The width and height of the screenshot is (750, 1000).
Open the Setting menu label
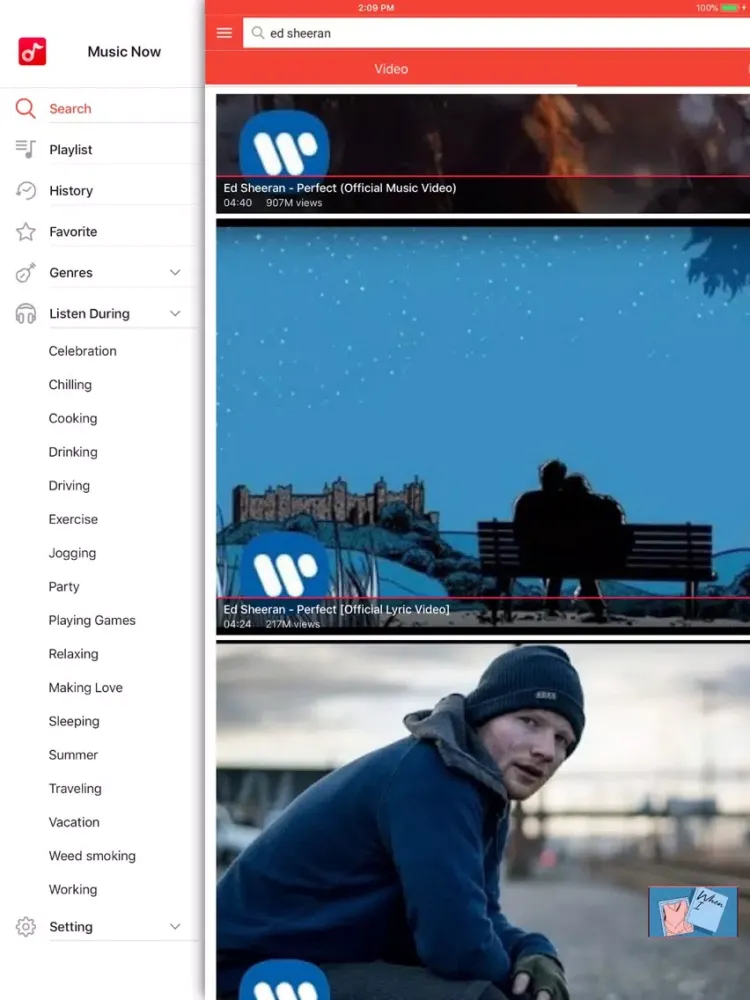click(71, 927)
